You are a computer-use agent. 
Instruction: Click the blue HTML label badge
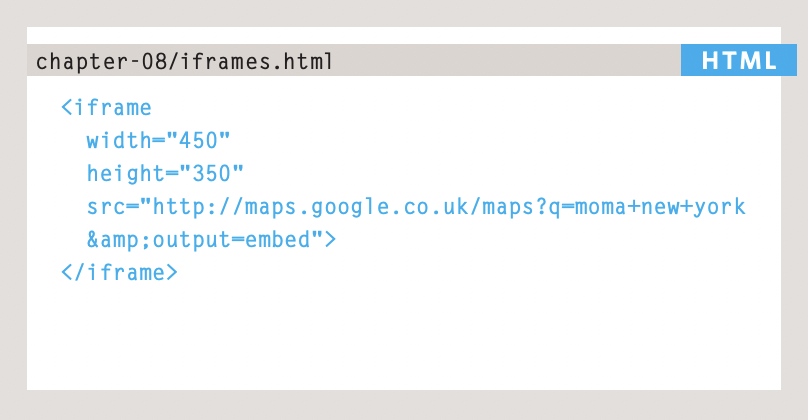(x=738, y=60)
